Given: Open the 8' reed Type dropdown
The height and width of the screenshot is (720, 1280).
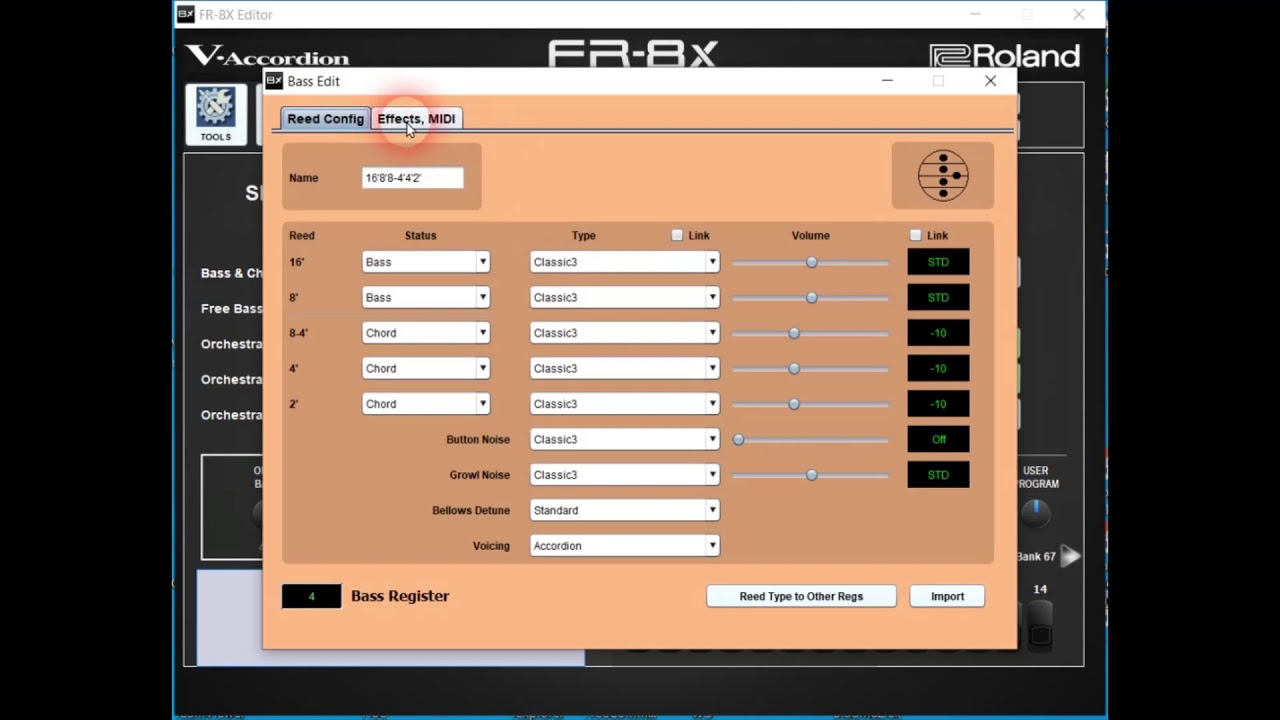Looking at the screenshot, I should tap(624, 297).
